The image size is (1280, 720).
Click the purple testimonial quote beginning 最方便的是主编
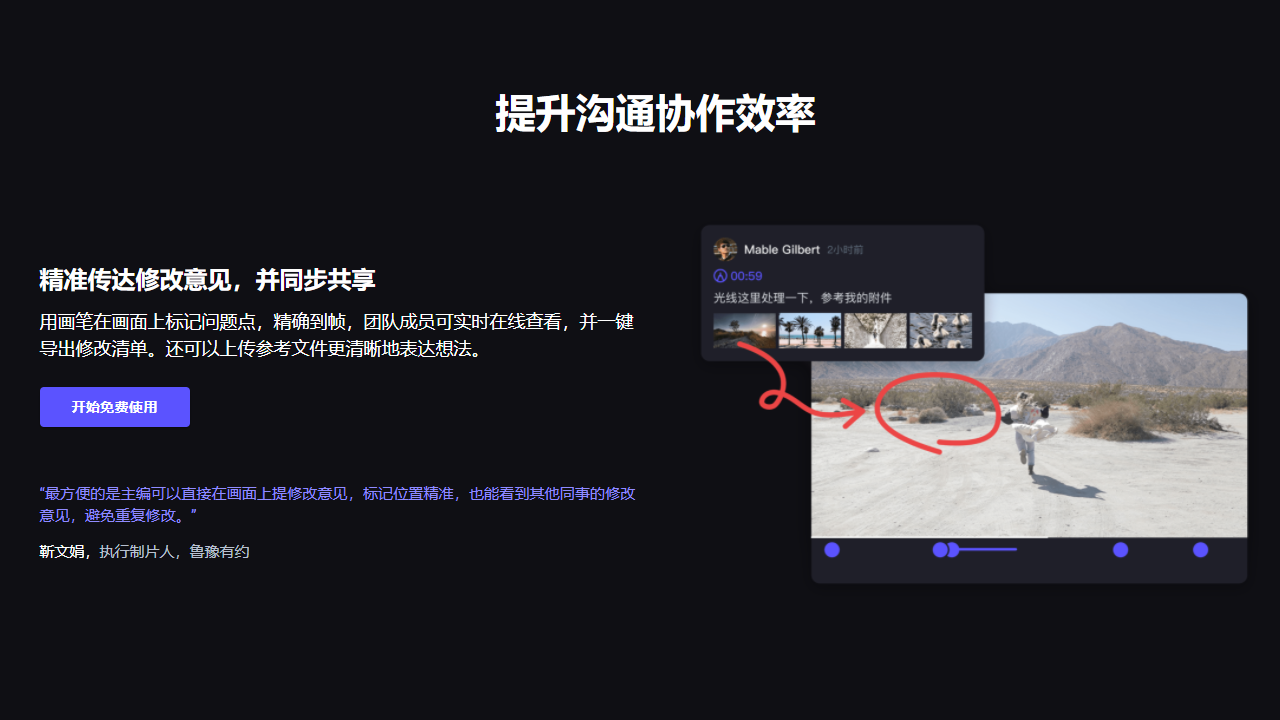(338, 505)
